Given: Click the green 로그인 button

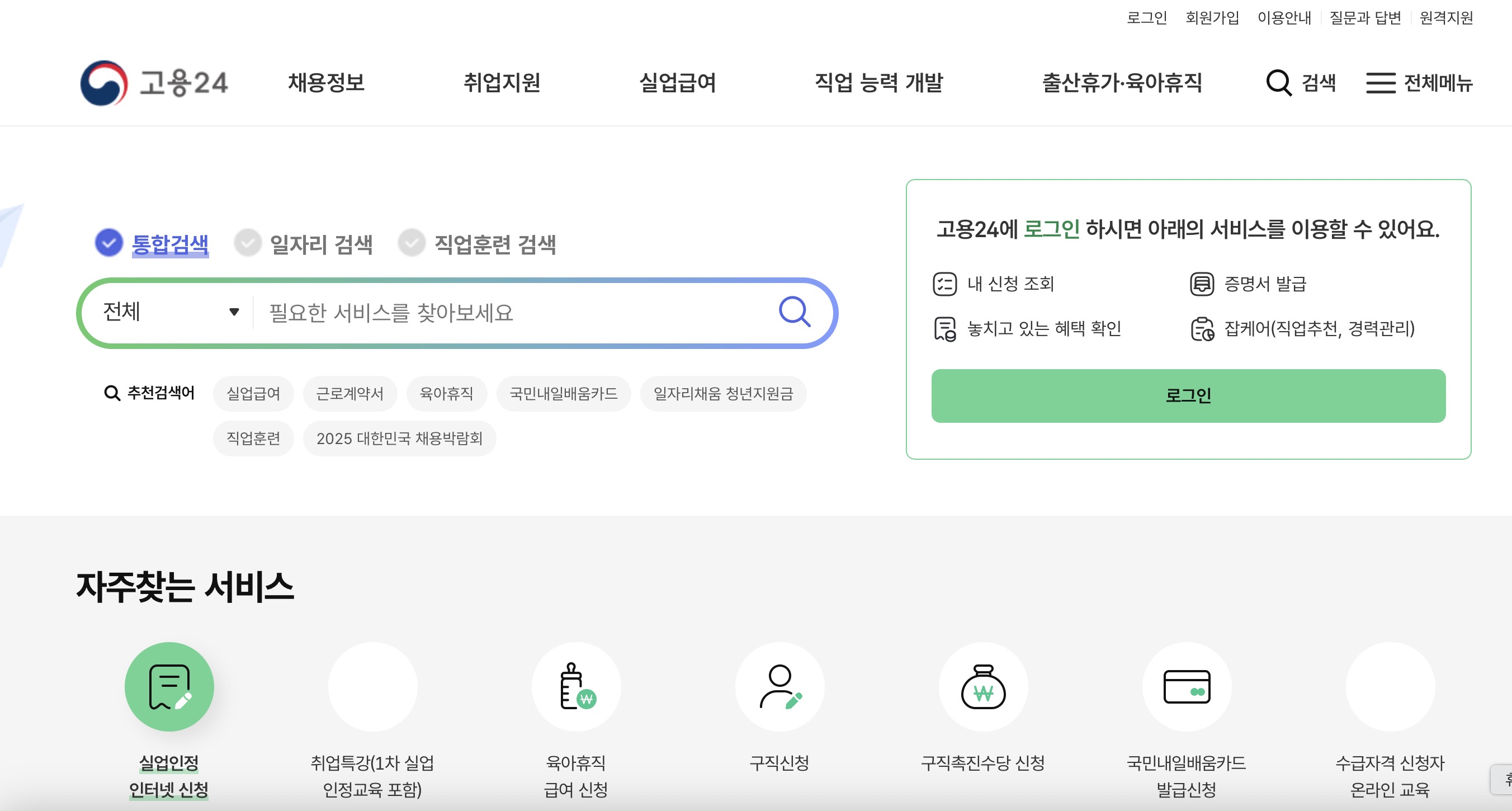Looking at the screenshot, I should [x=1188, y=395].
